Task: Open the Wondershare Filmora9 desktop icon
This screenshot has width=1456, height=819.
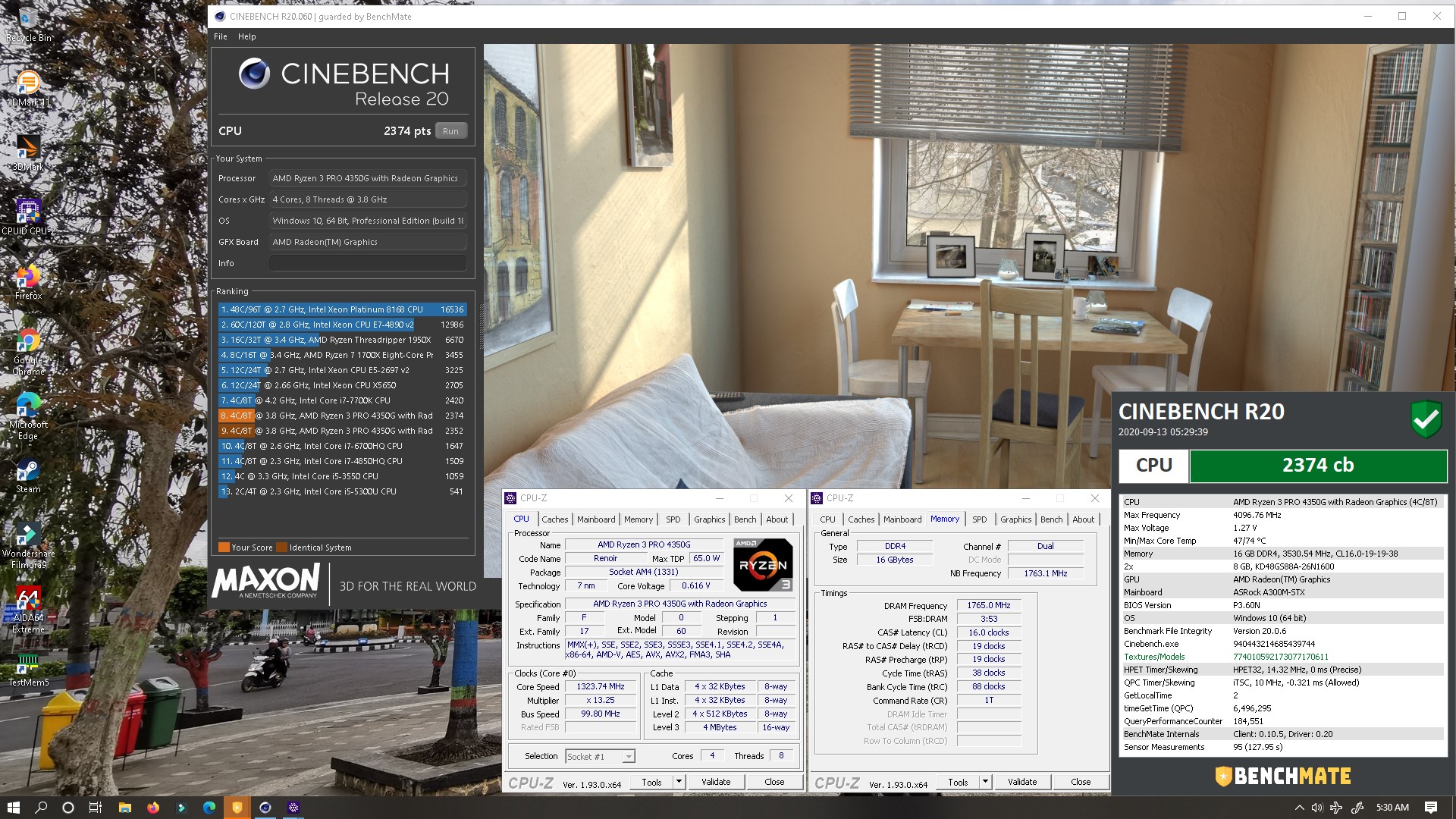Action: 28,545
